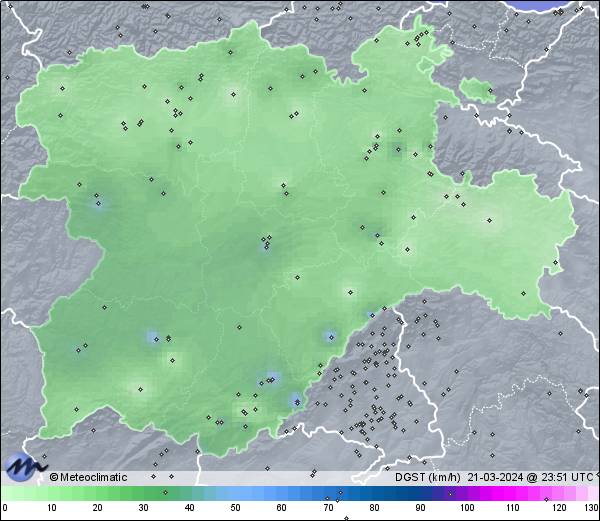
Task: Click scale label 120
Action: tap(559, 508)
